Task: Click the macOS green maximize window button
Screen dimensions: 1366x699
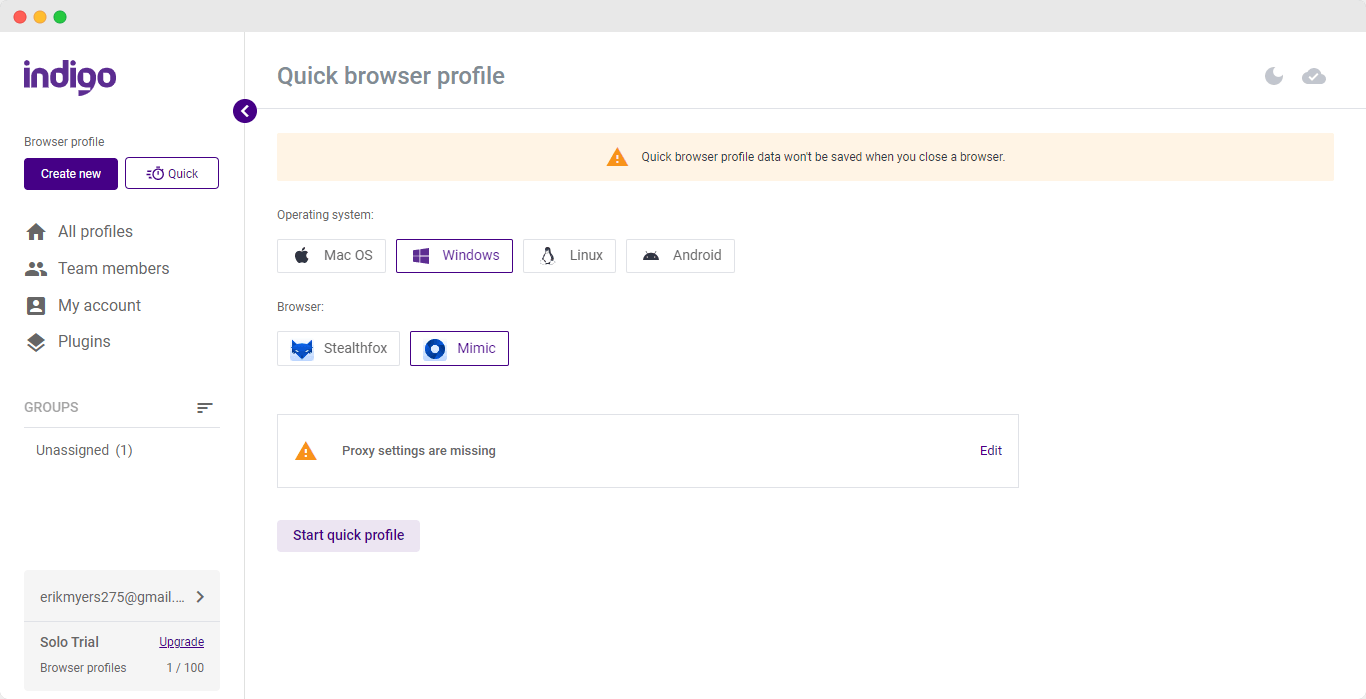Action: [x=60, y=17]
